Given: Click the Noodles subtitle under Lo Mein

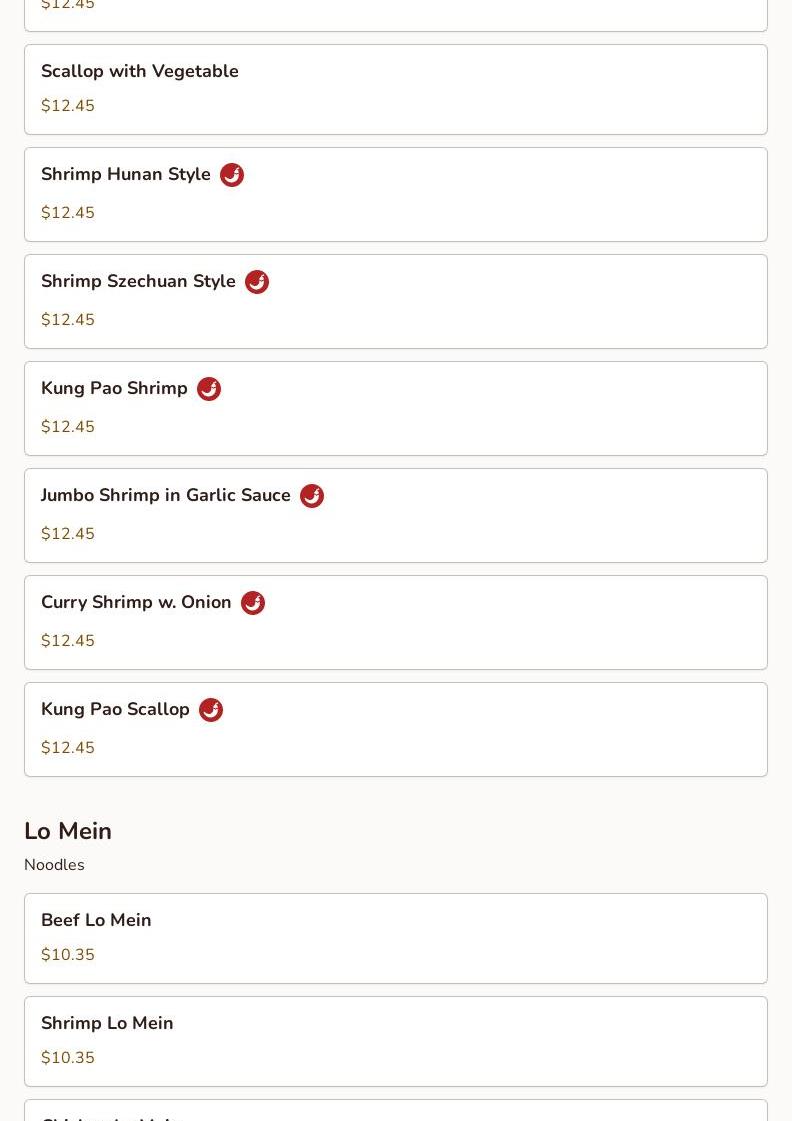Looking at the screenshot, I should [54, 865].
